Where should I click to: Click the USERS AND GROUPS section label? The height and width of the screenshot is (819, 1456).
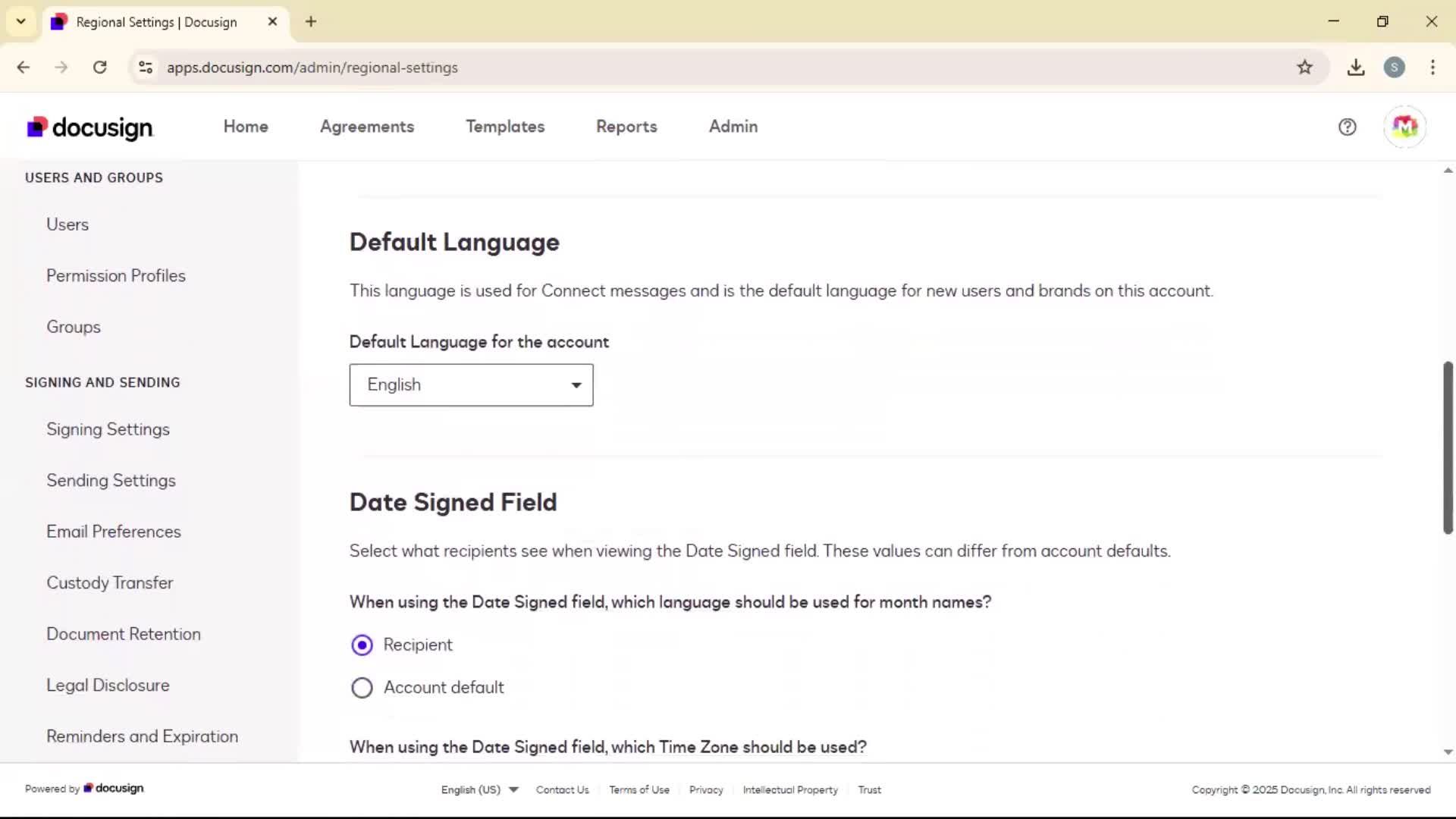tap(94, 177)
